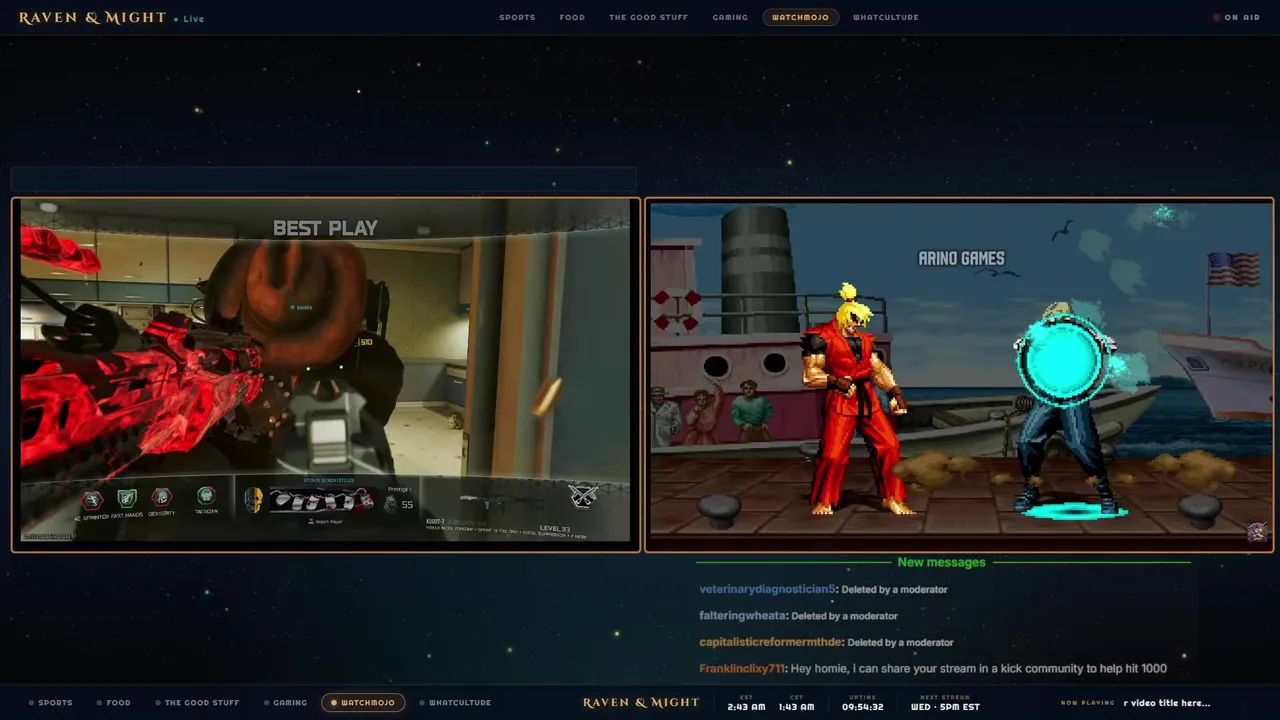Click the On Air indicator
Viewport: 1280px width, 720px height.
click(x=1237, y=17)
